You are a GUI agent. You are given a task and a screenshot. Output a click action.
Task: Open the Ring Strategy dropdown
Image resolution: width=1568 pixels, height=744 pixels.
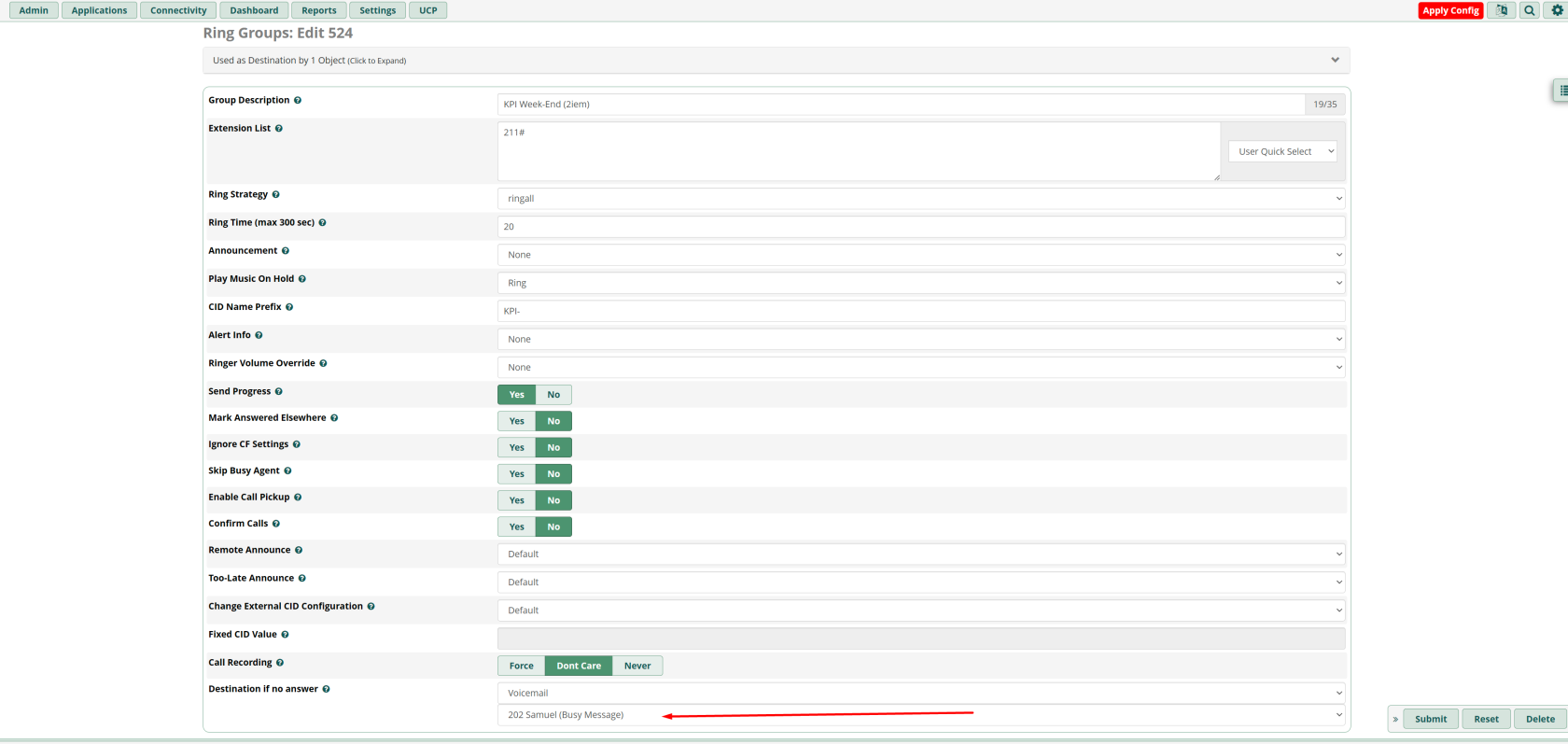921,198
